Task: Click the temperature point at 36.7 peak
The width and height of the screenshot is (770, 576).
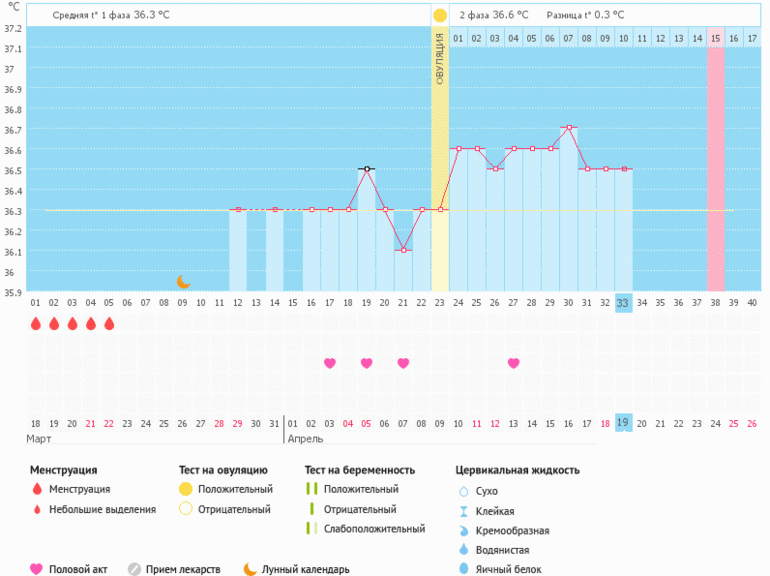Action: (568, 128)
